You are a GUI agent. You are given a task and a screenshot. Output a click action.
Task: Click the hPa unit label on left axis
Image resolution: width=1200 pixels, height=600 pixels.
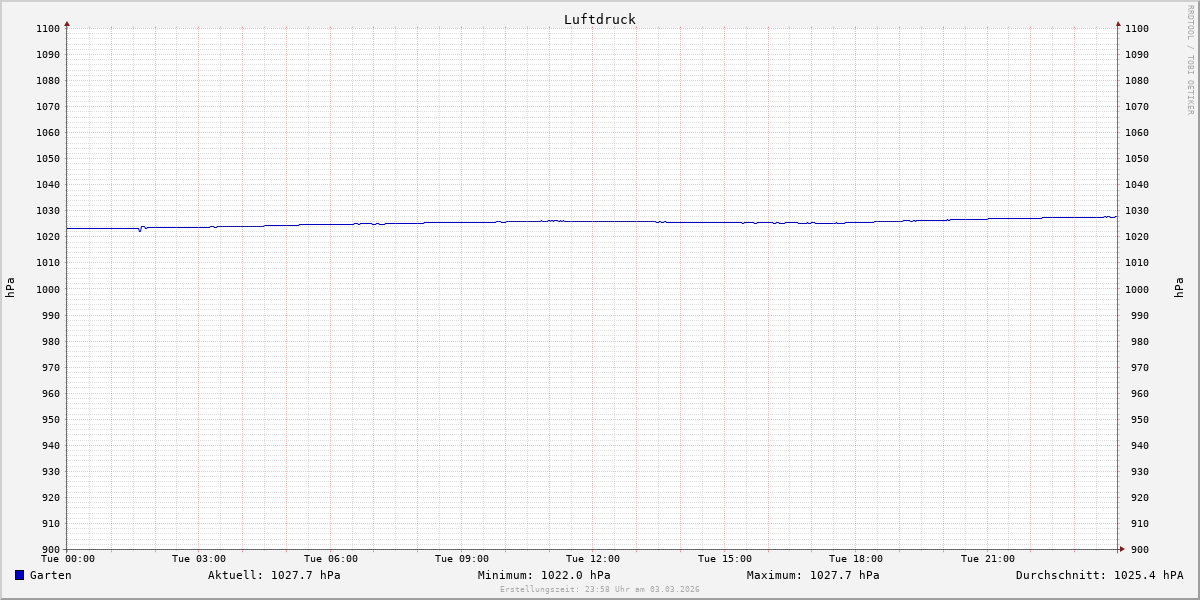pos(10,288)
